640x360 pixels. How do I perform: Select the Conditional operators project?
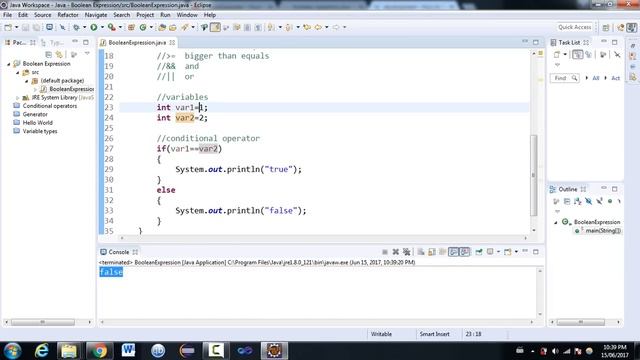coord(49,106)
